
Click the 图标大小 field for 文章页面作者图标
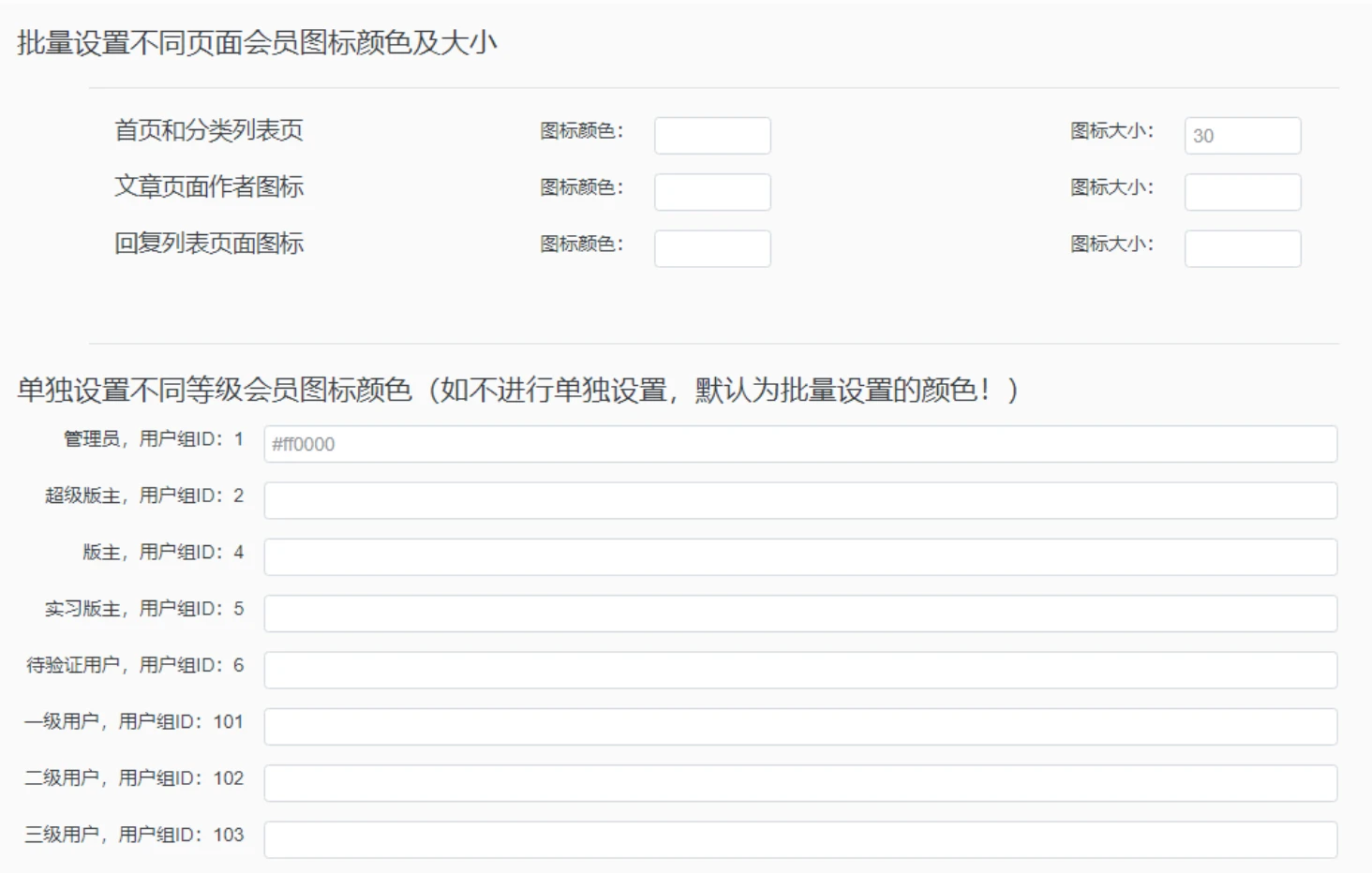[1243, 191]
